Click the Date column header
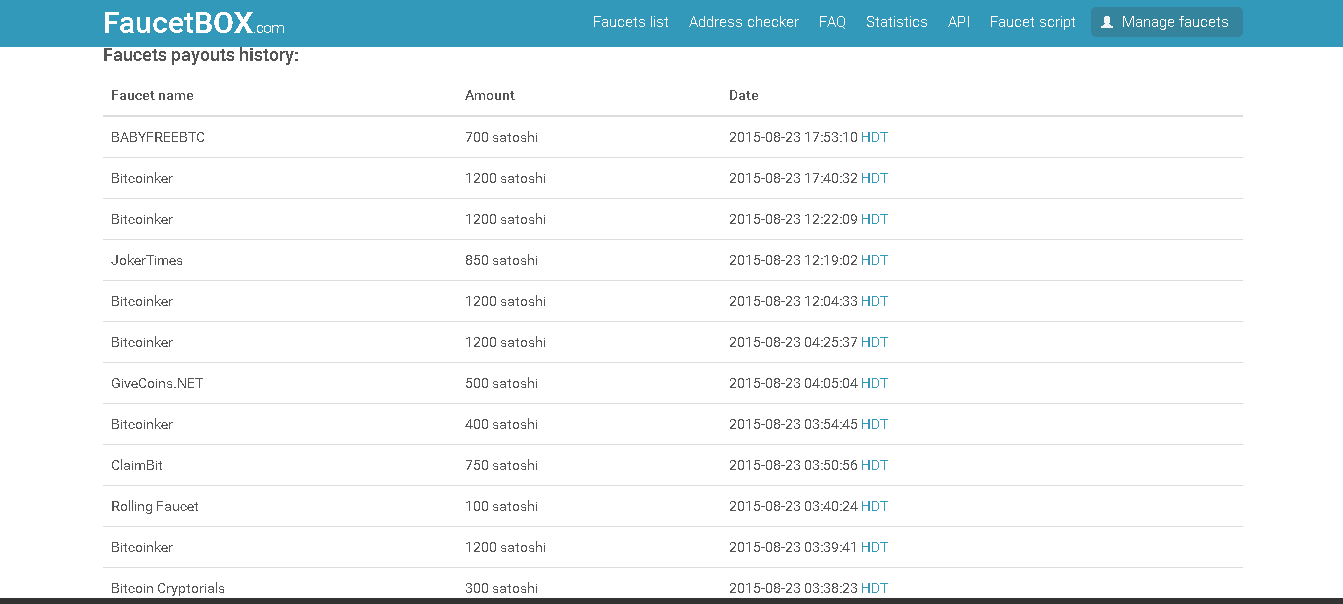Viewport: 1343px width, 604px height. (744, 95)
